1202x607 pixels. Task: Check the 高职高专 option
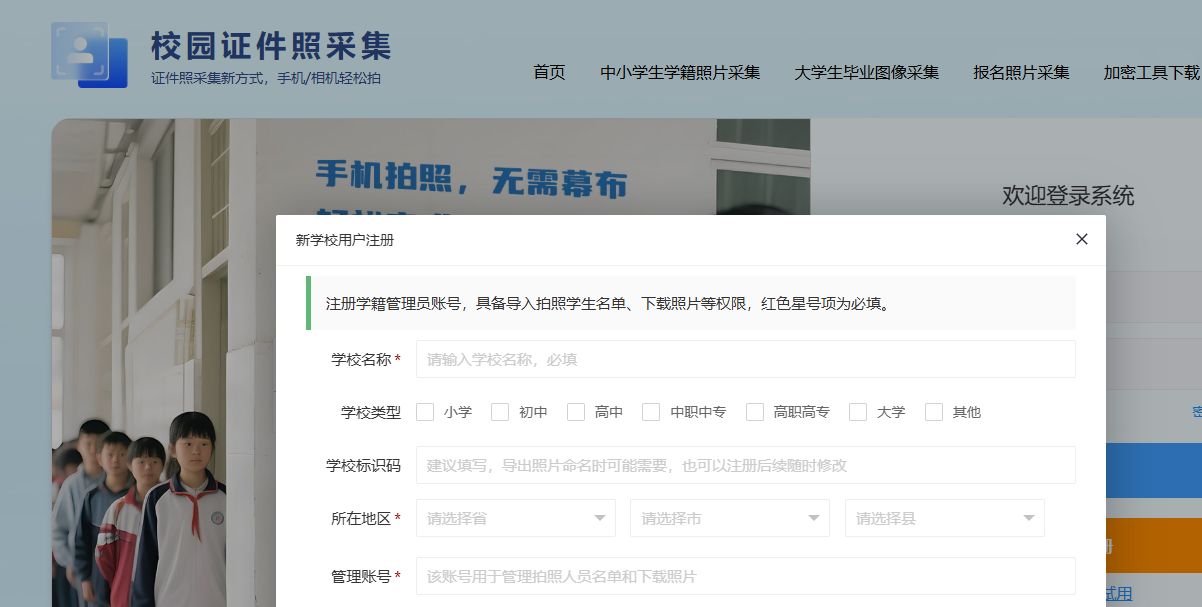[x=755, y=412]
